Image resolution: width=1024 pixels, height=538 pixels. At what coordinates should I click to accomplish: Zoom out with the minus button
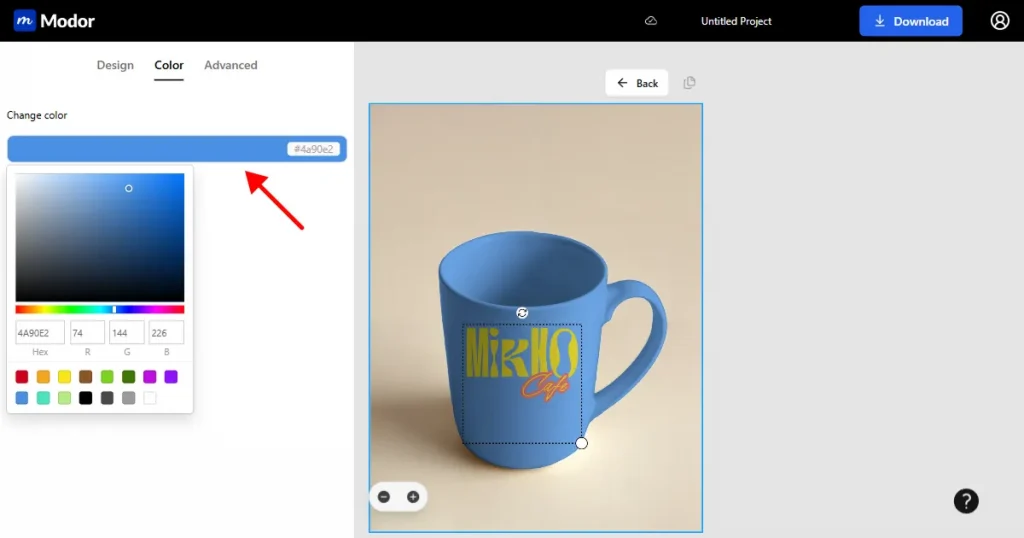(x=384, y=497)
